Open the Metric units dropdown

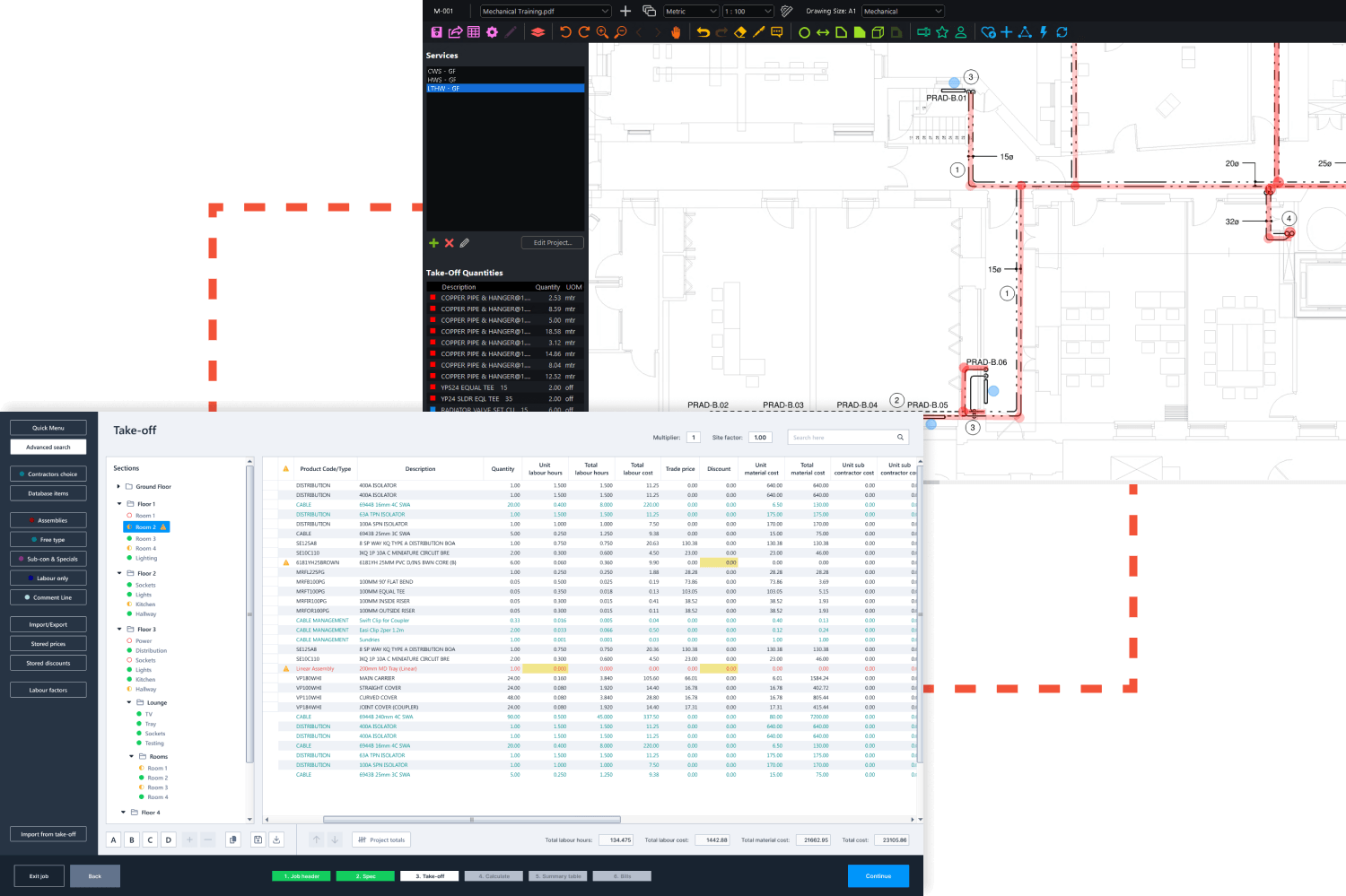pos(692,12)
